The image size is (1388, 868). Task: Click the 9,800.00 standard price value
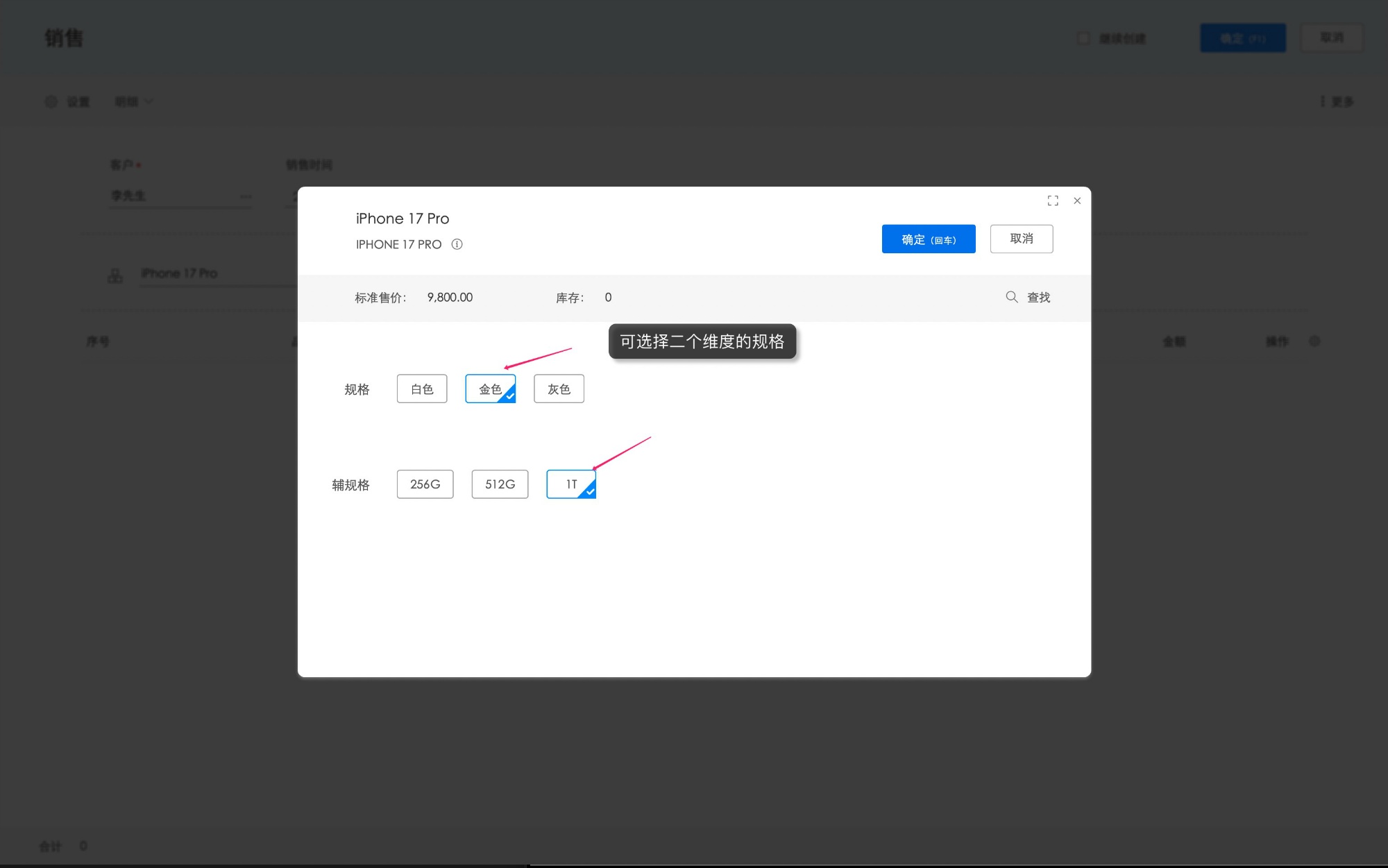tap(450, 297)
